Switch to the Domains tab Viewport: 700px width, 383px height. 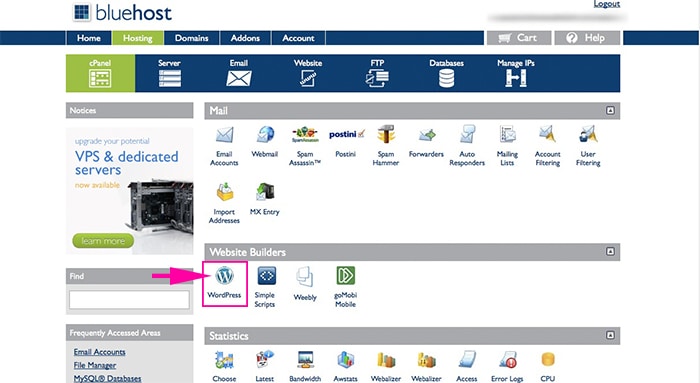click(x=192, y=38)
